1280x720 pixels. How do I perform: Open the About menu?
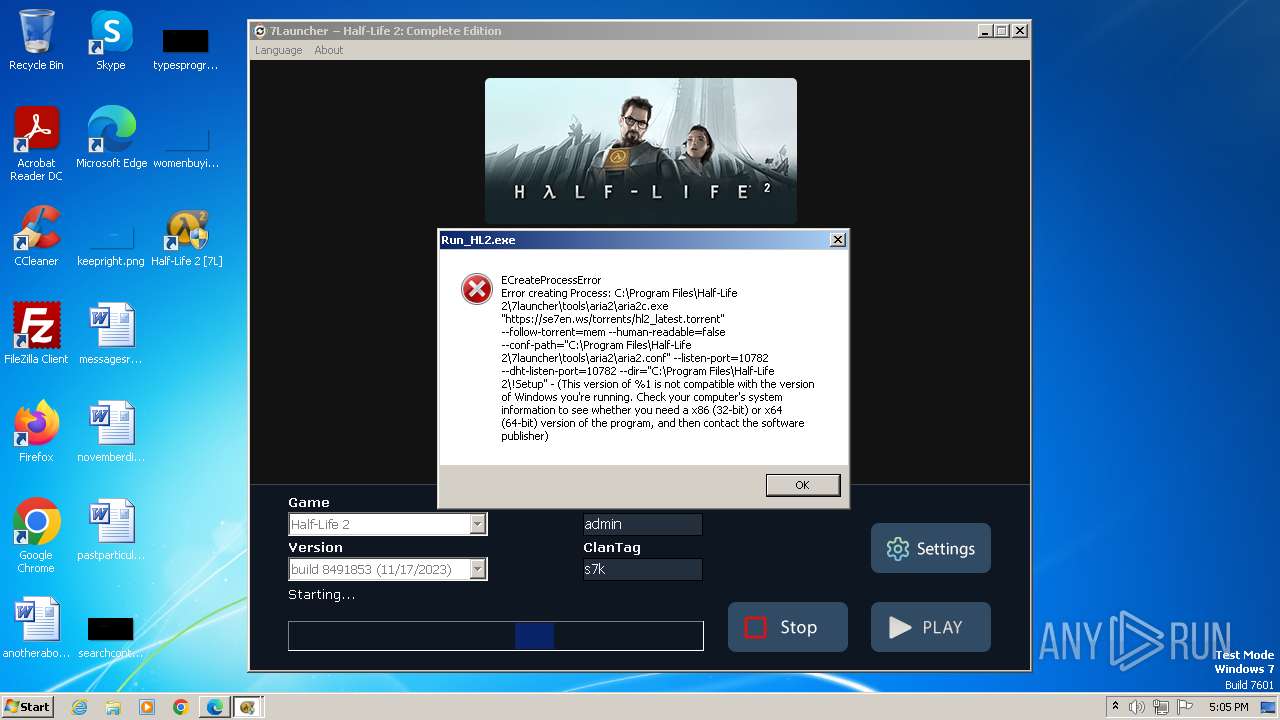(x=328, y=50)
